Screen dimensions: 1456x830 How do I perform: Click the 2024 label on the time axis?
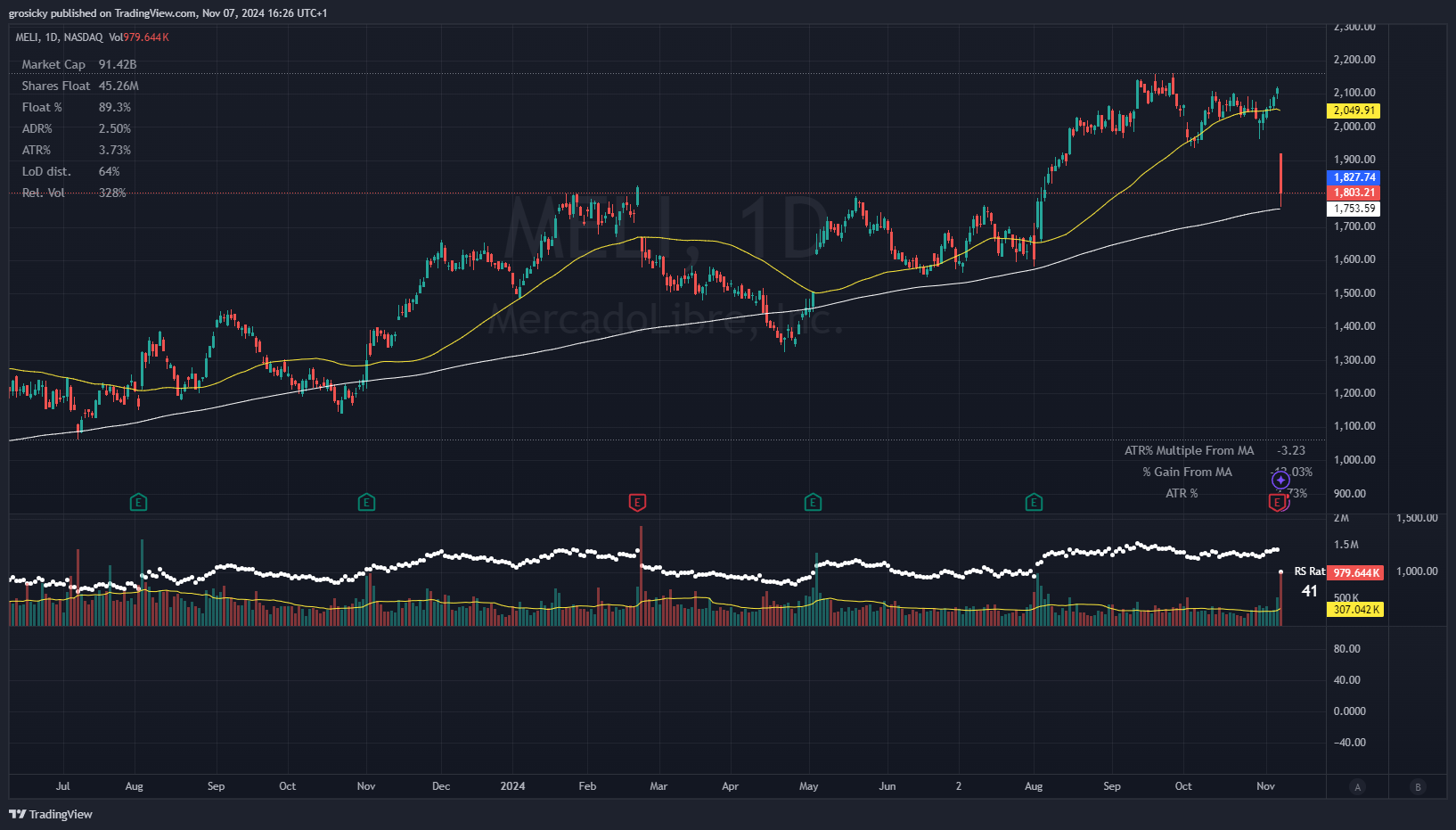coord(512,786)
